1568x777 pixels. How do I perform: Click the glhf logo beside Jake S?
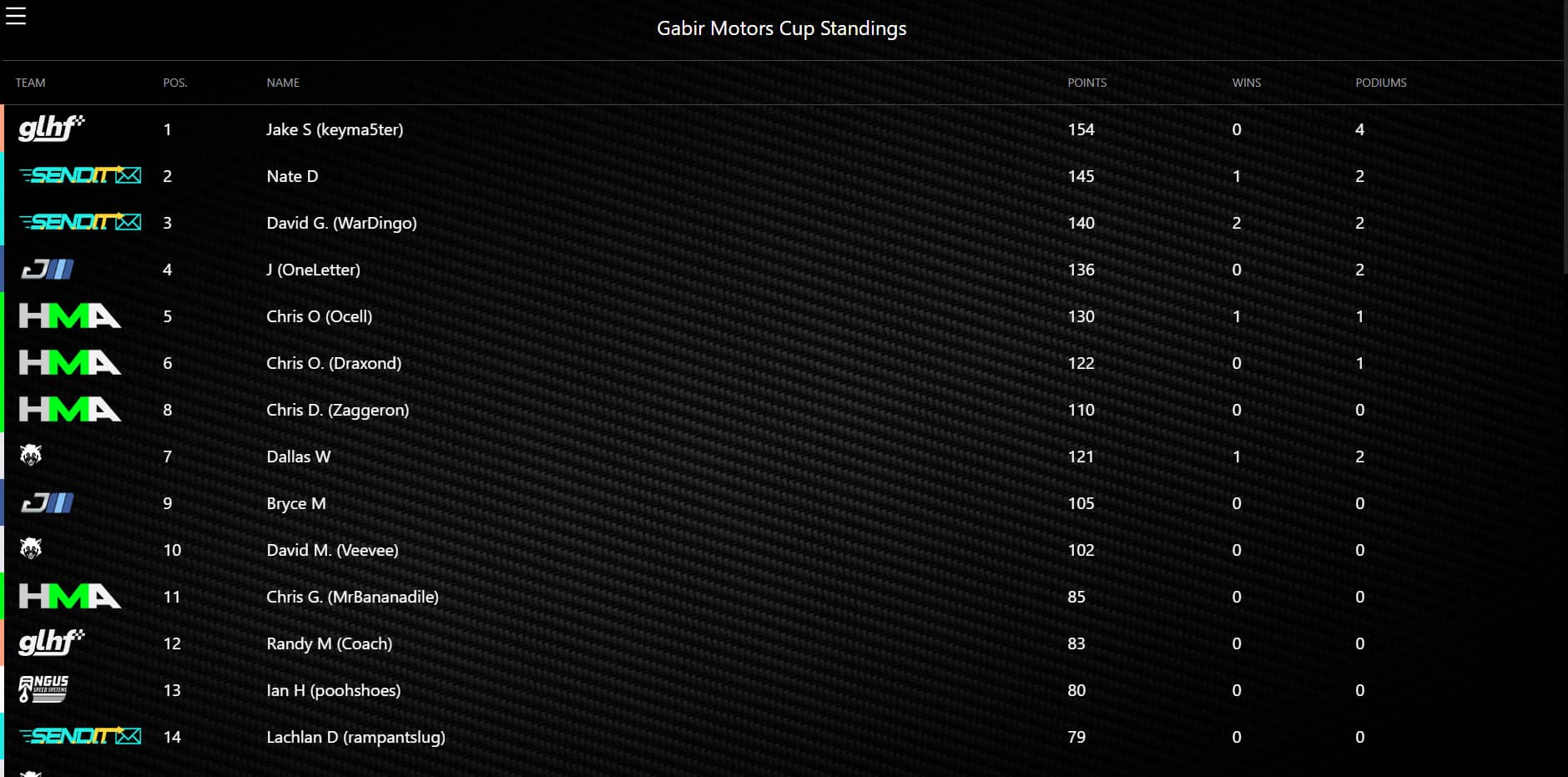click(x=52, y=129)
